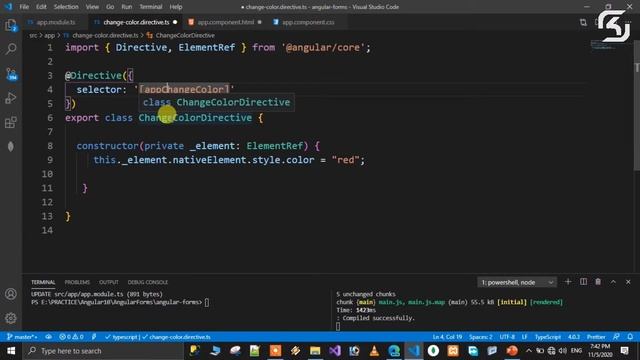Switch to app.module.ts tab
Image resolution: width=640 pixels, height=360 pixels.
click(56, 22)
